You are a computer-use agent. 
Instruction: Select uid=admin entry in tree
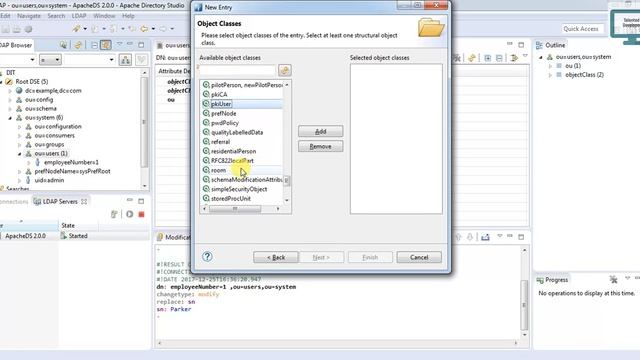tap(49, 180)
